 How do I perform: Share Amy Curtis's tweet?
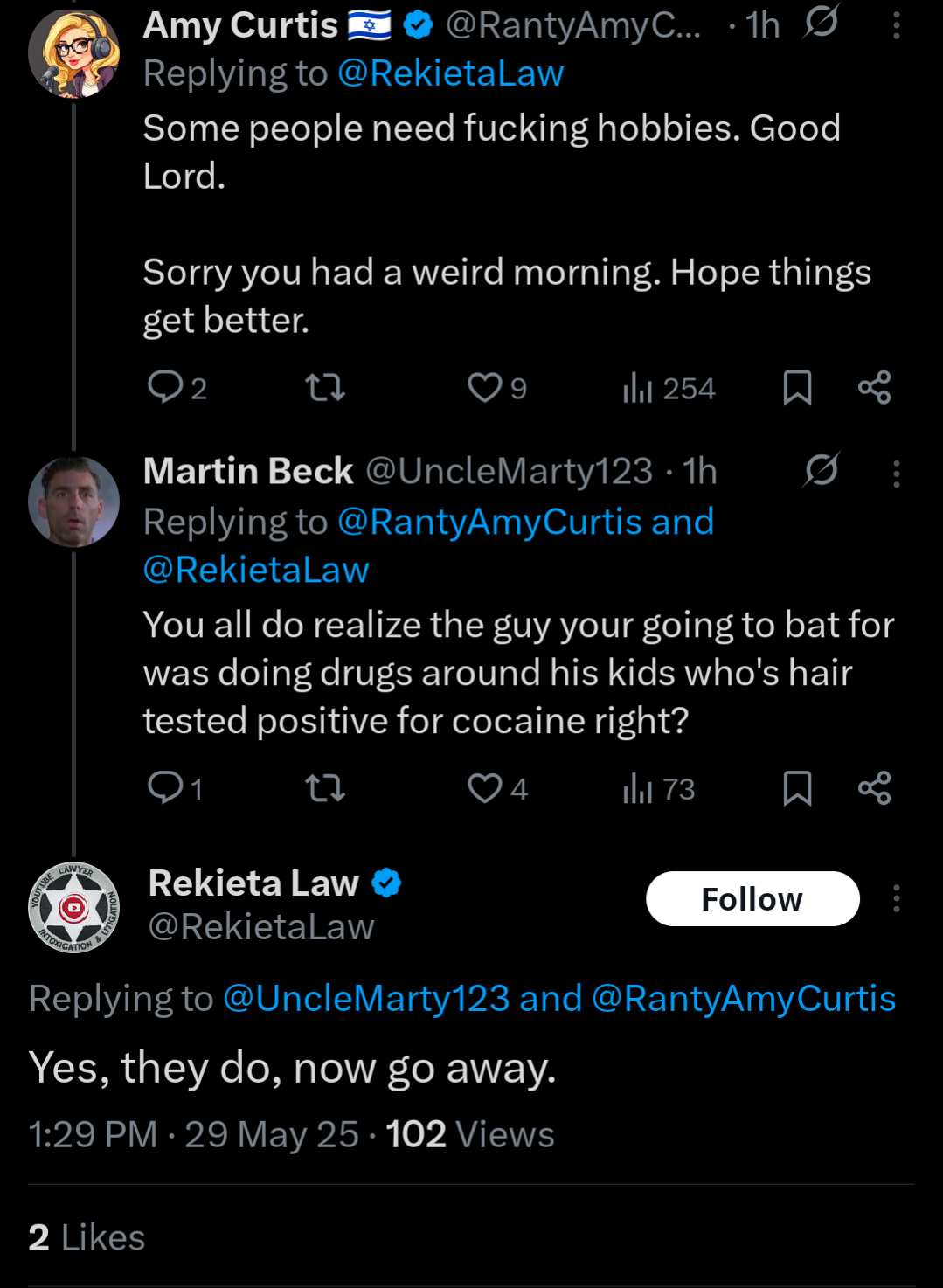point(874,387)
